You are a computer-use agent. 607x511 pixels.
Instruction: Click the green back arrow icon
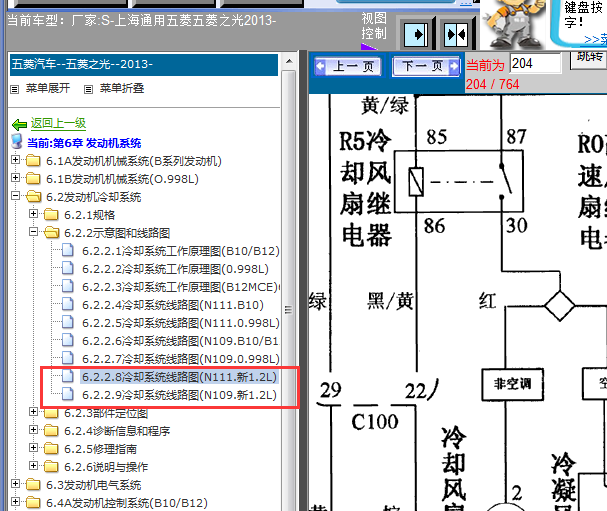[19, 125]
